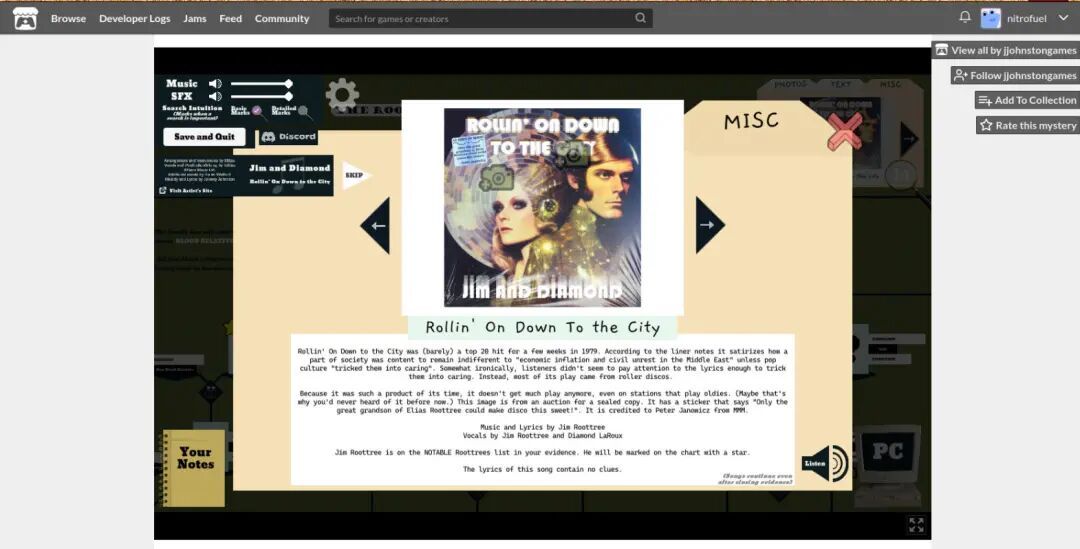The height and width of the screenshot is (549, 1080).
Task: Click the right camera icon on album cover
Action: (574, 155)
